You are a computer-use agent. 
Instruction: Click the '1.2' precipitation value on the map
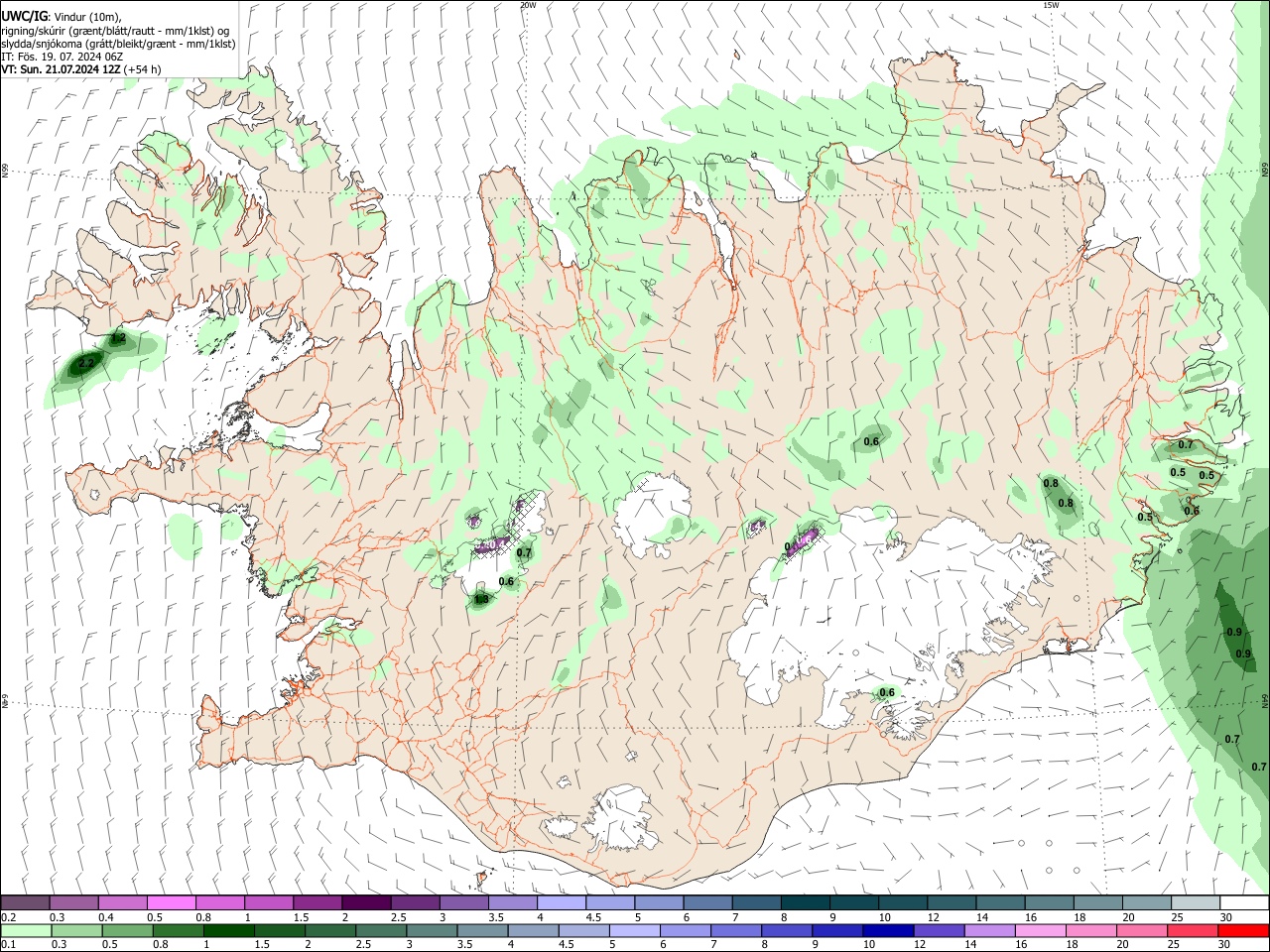click(118, 338)
